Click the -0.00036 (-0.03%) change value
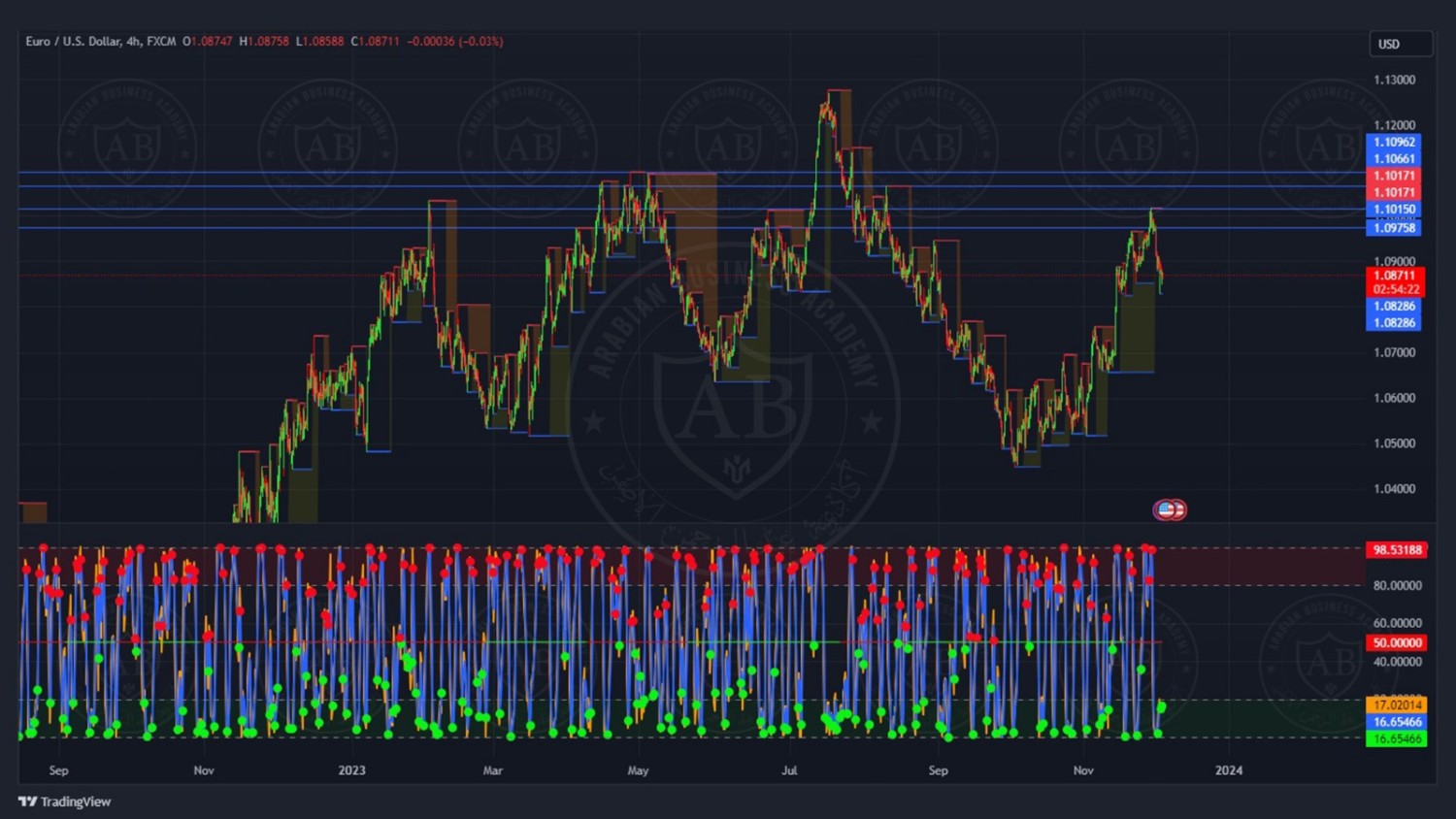Image resolution: width=1456 pixels, height=819 pixels. (x=455, y=42)
